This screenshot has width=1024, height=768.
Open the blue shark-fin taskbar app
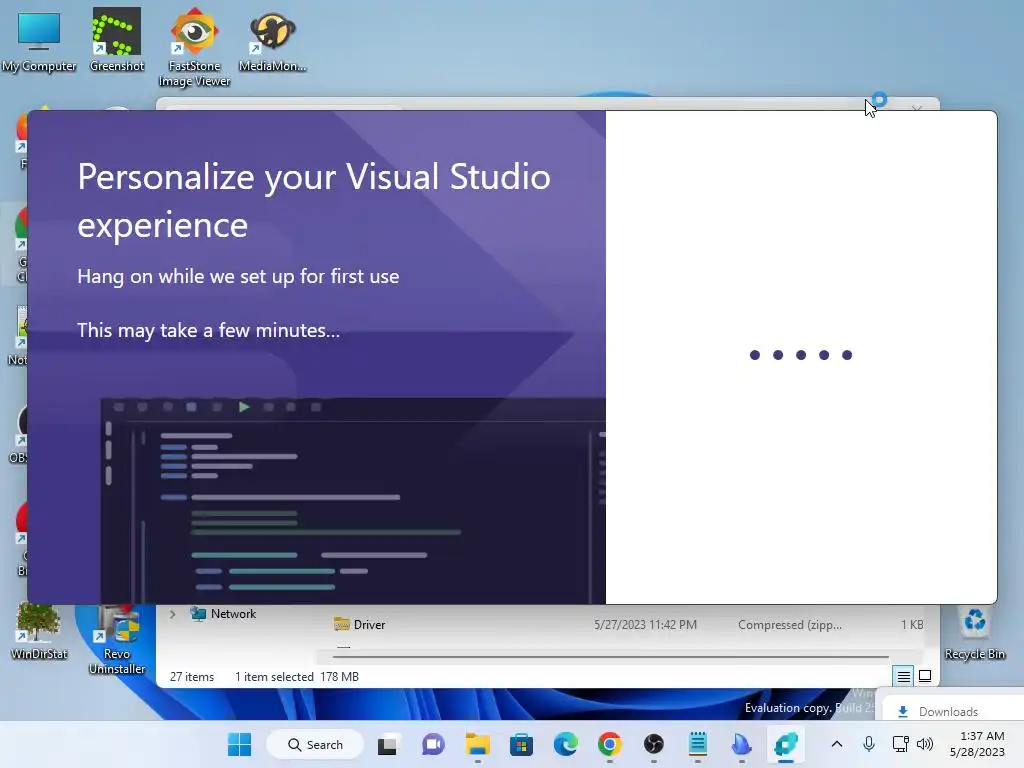click(741, 744)
